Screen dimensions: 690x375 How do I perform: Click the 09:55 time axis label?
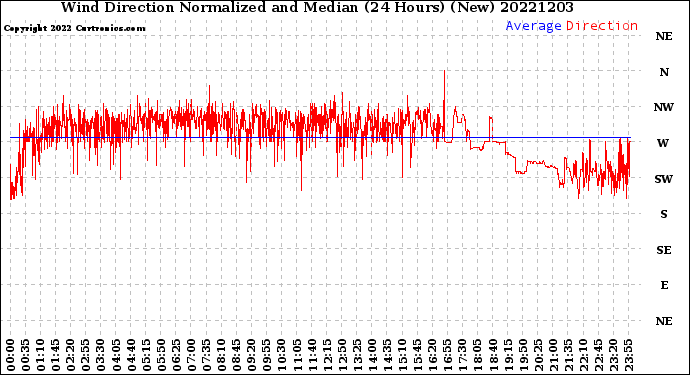click(266, 355)
